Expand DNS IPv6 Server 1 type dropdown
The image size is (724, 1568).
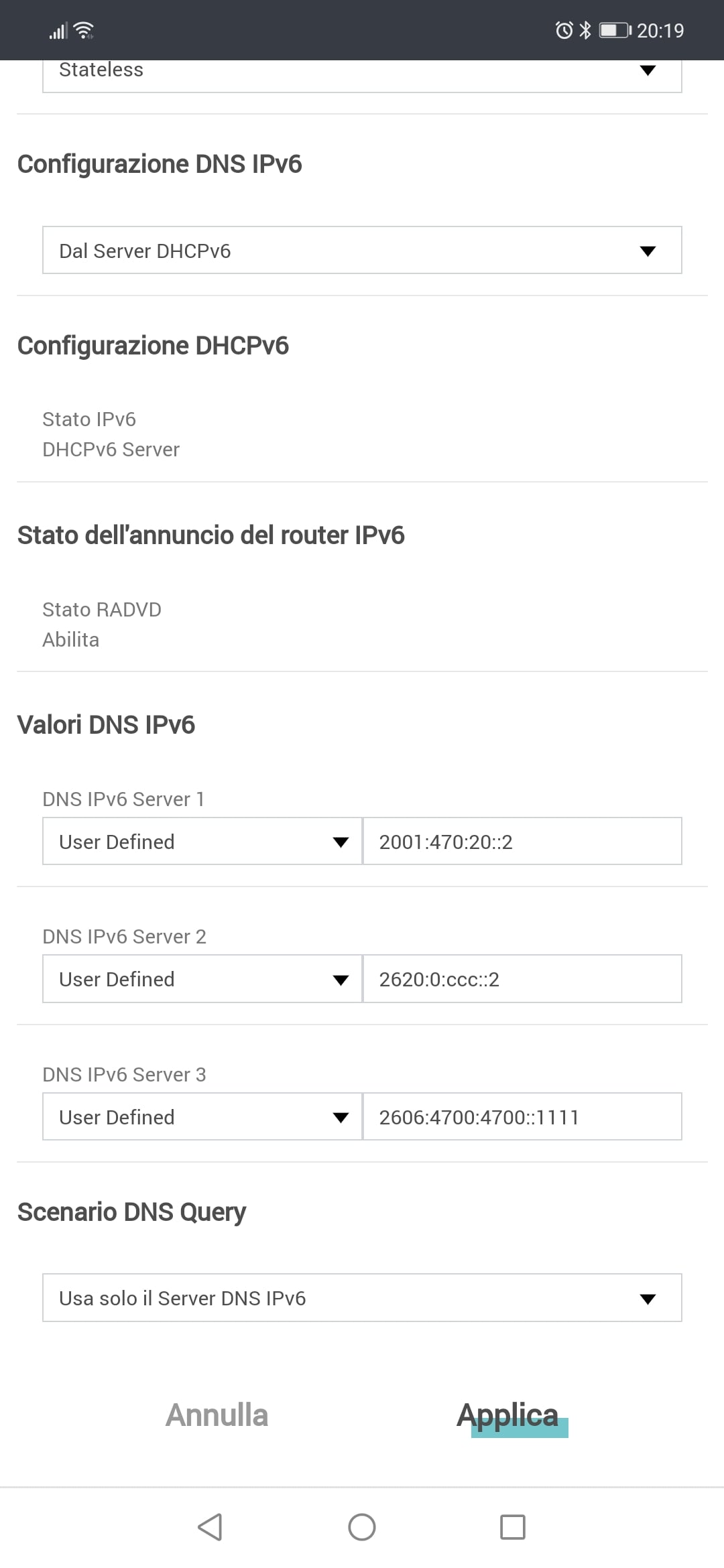point(202,842)
